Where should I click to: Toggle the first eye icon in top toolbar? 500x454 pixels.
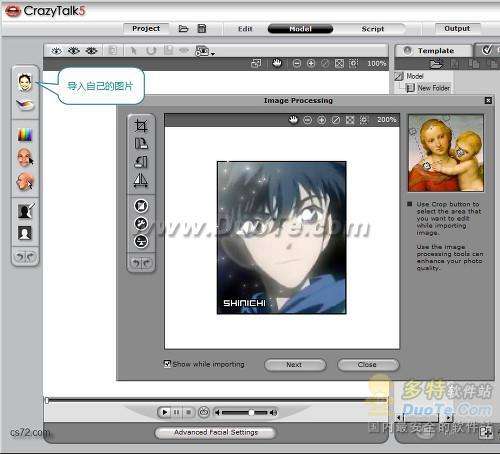point(56,51)
